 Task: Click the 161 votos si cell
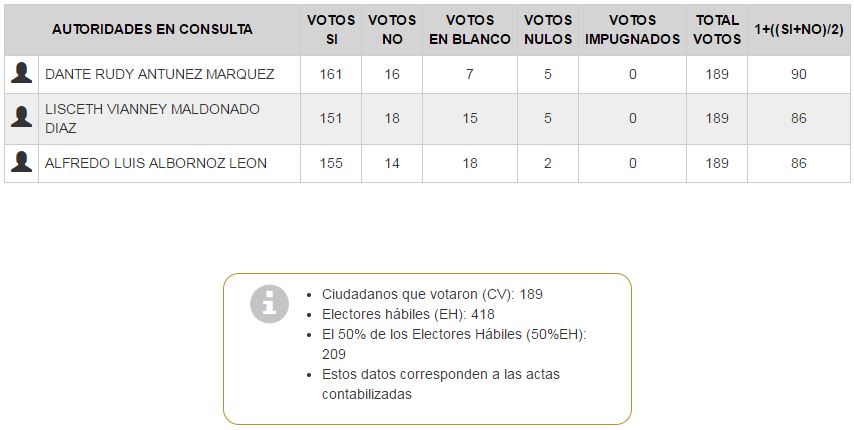pos(331,74)
